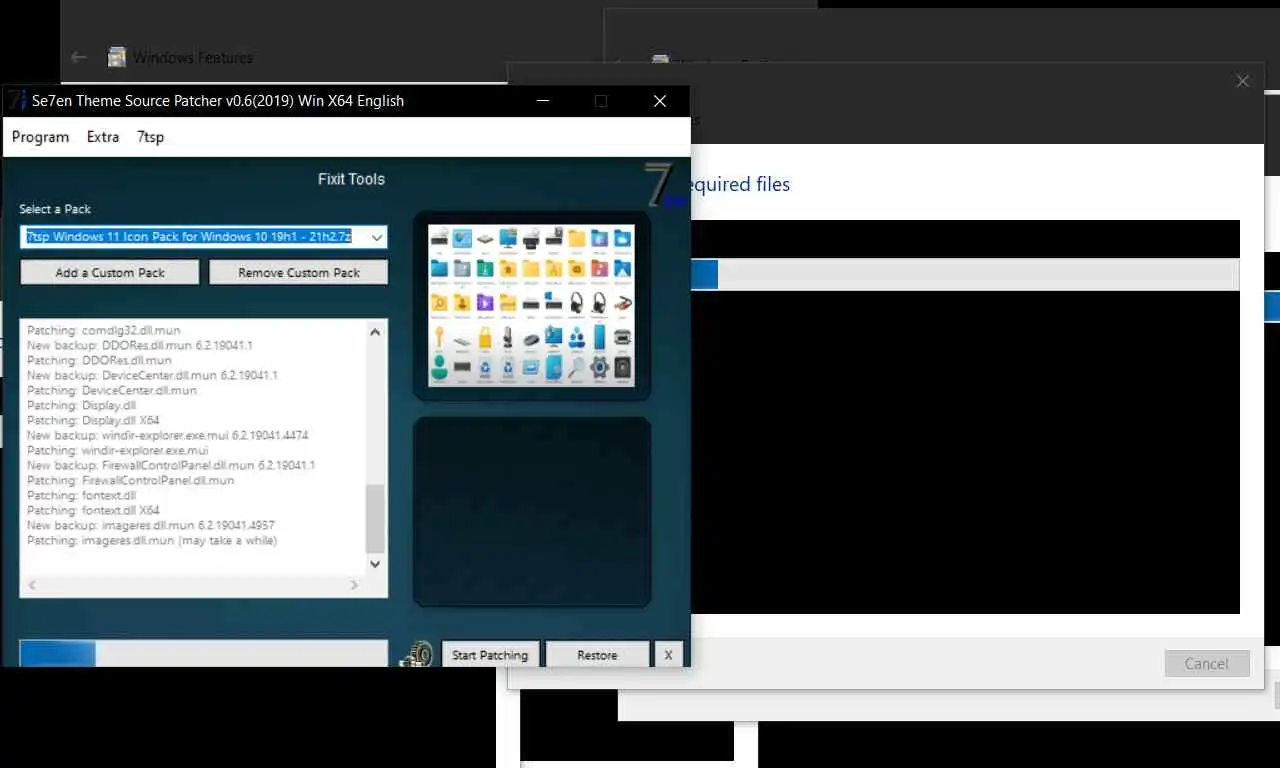Click the yellow padlock icon in pack preview
1280x768 pixels.
point(485,337)
